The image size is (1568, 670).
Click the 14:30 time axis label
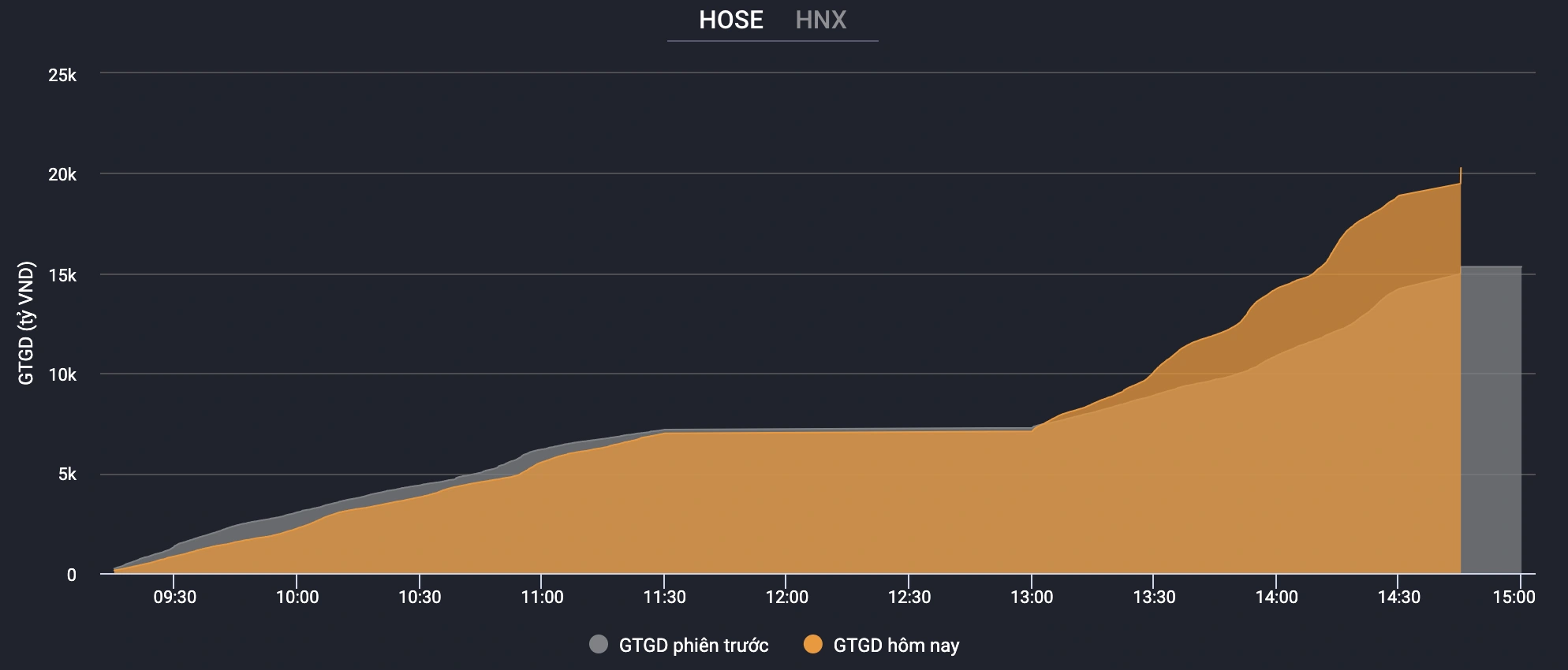pos(1398,597)
